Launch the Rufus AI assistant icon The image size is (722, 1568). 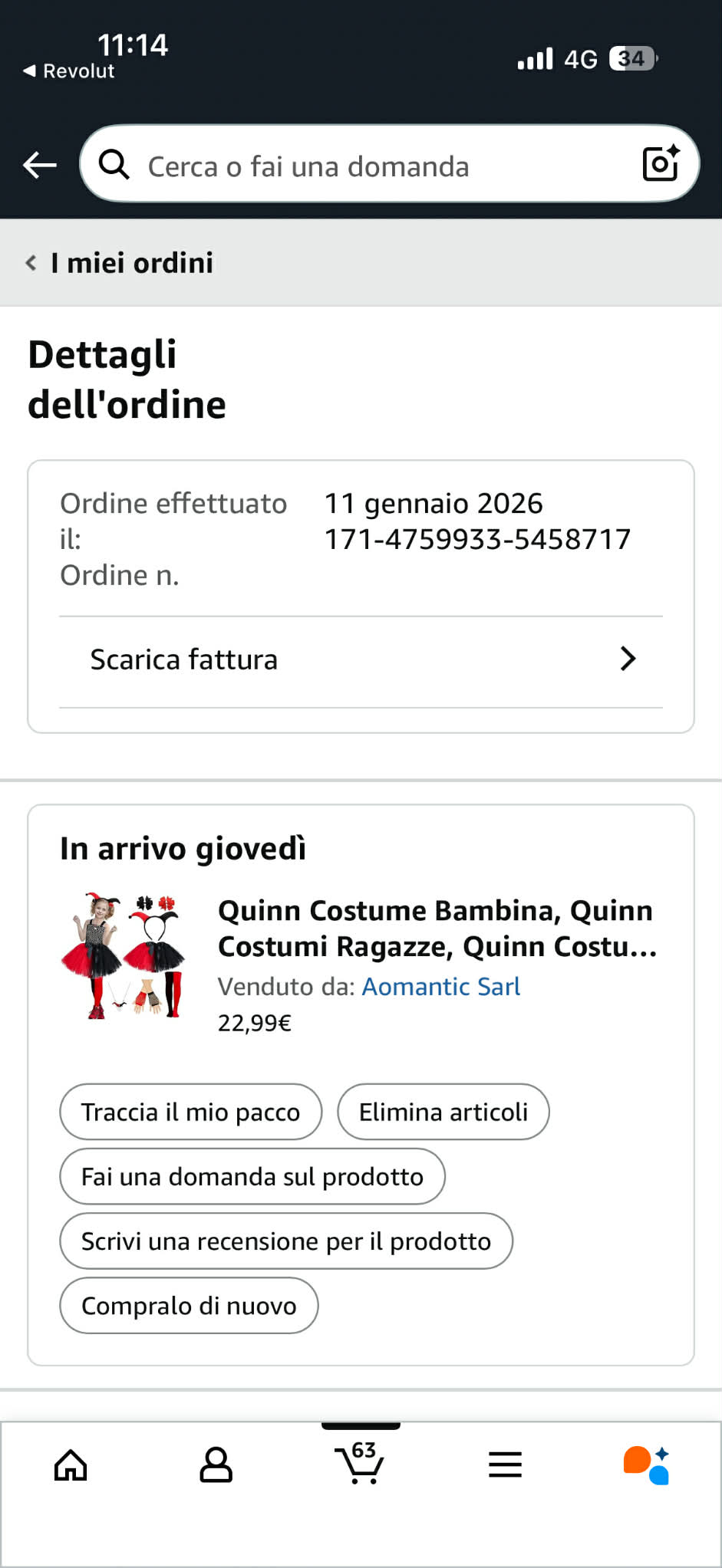tap(647, 1465)
